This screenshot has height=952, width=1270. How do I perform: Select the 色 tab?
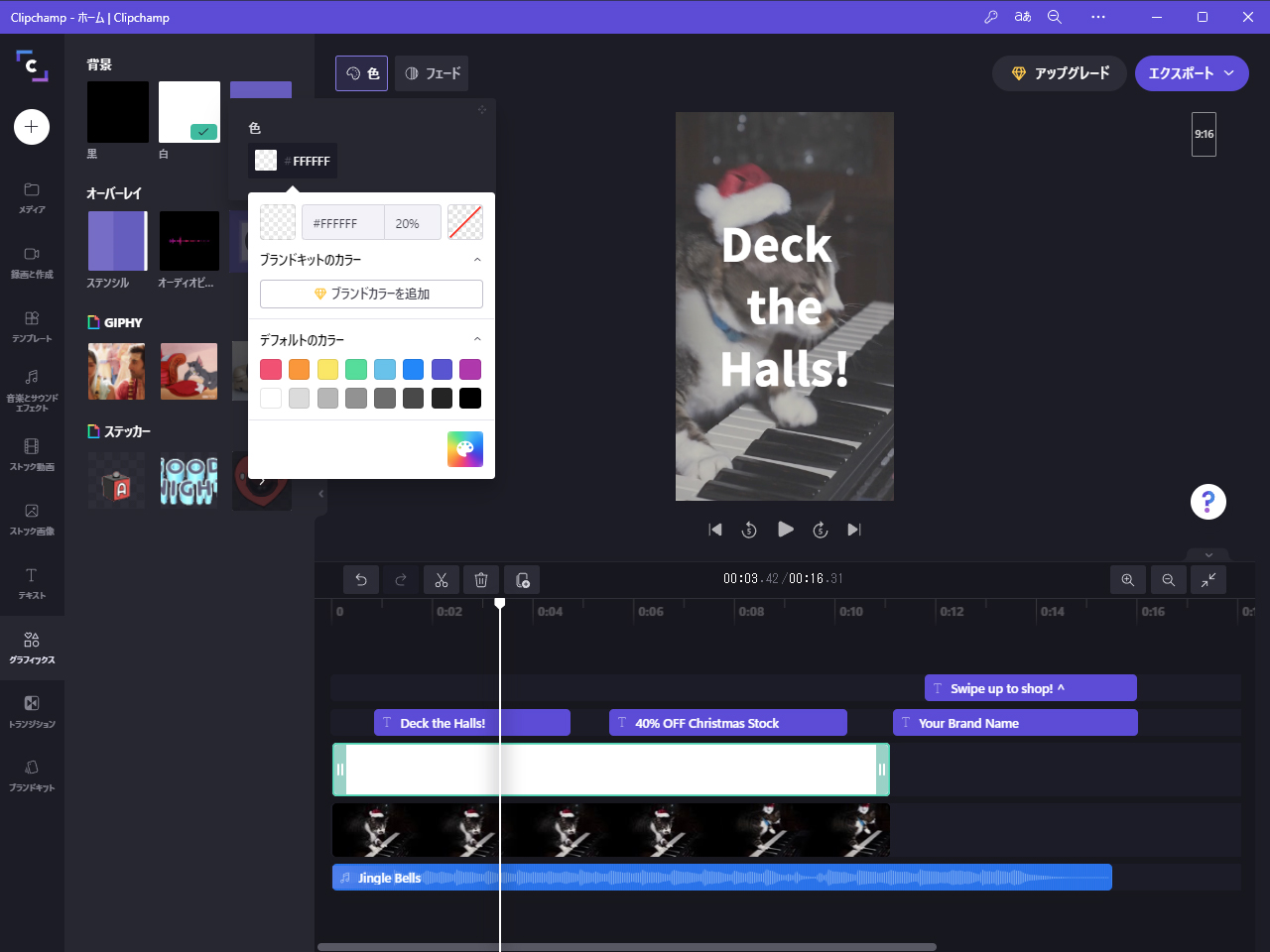pos(362,73)
